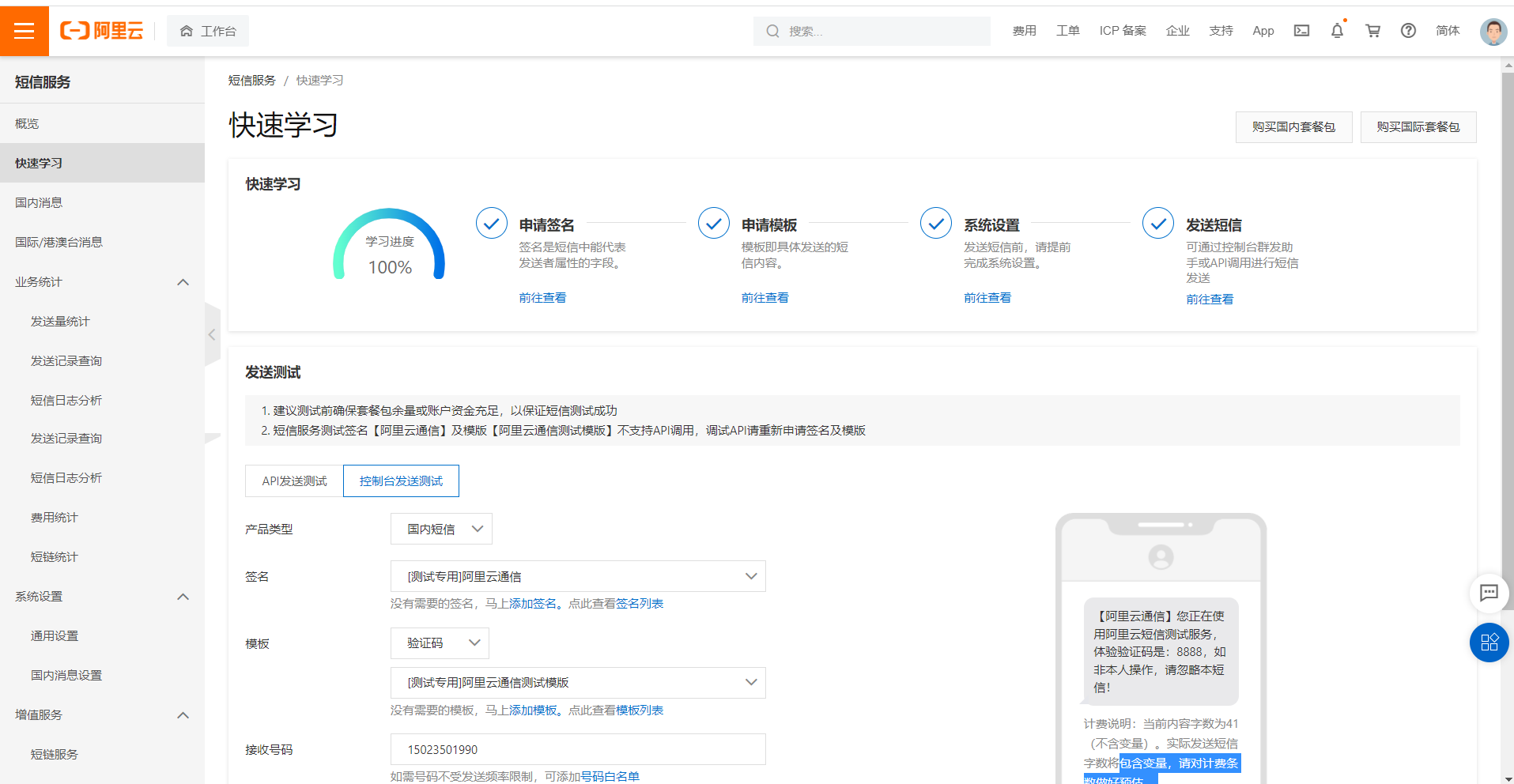Open the blue floating apps grid button

[x=1489, y=643]
